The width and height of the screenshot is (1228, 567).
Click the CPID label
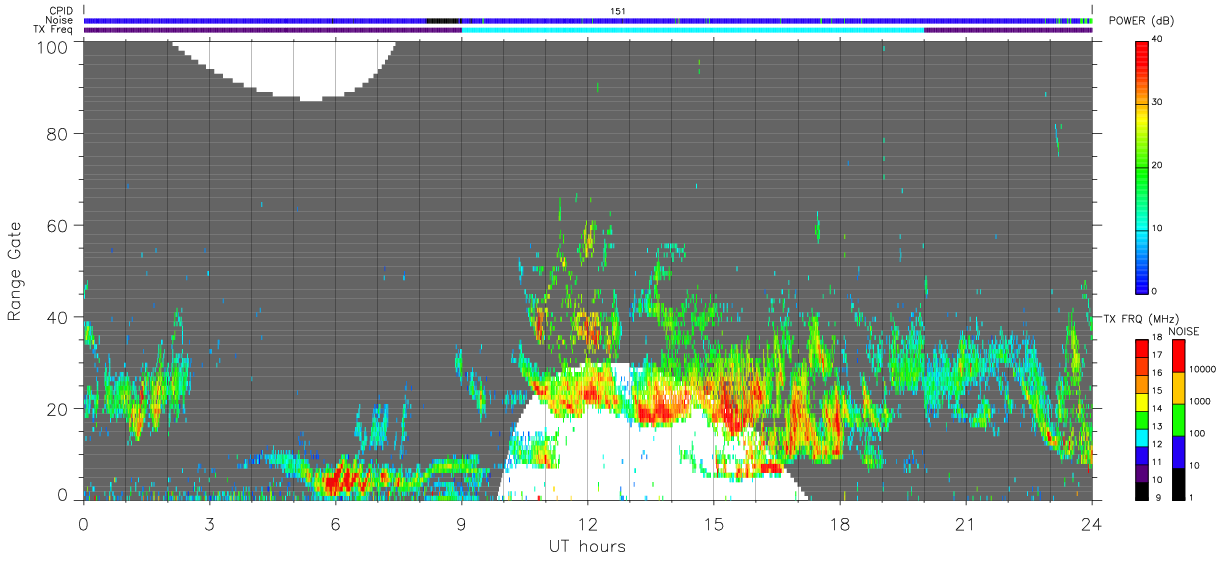click(61, 11)
